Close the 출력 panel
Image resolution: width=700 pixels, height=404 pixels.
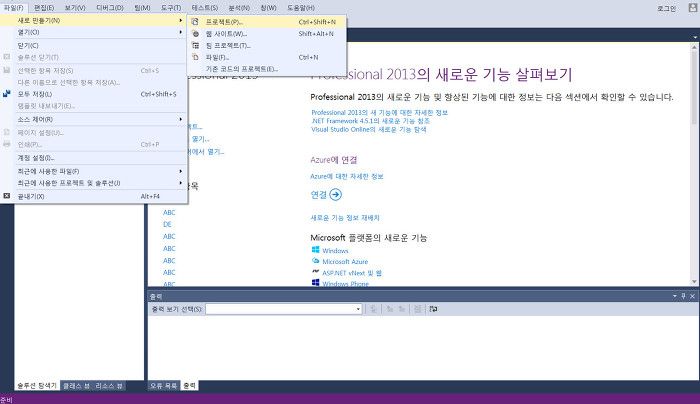click(x=692, y=296)
